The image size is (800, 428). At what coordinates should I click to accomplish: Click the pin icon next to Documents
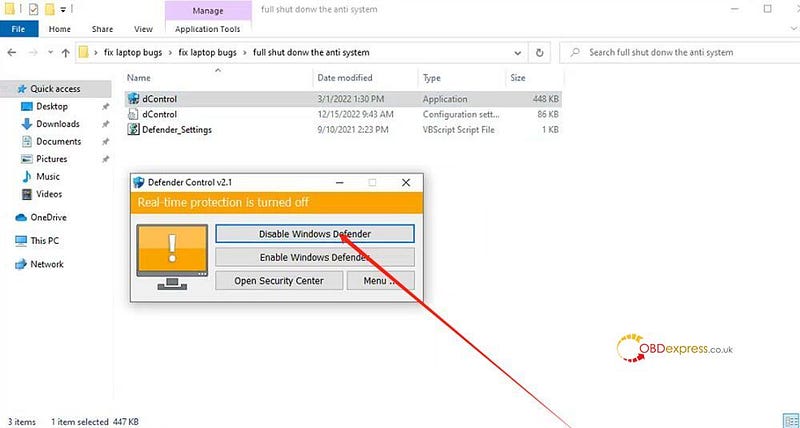pyautogui.click(x=105, y=141)
